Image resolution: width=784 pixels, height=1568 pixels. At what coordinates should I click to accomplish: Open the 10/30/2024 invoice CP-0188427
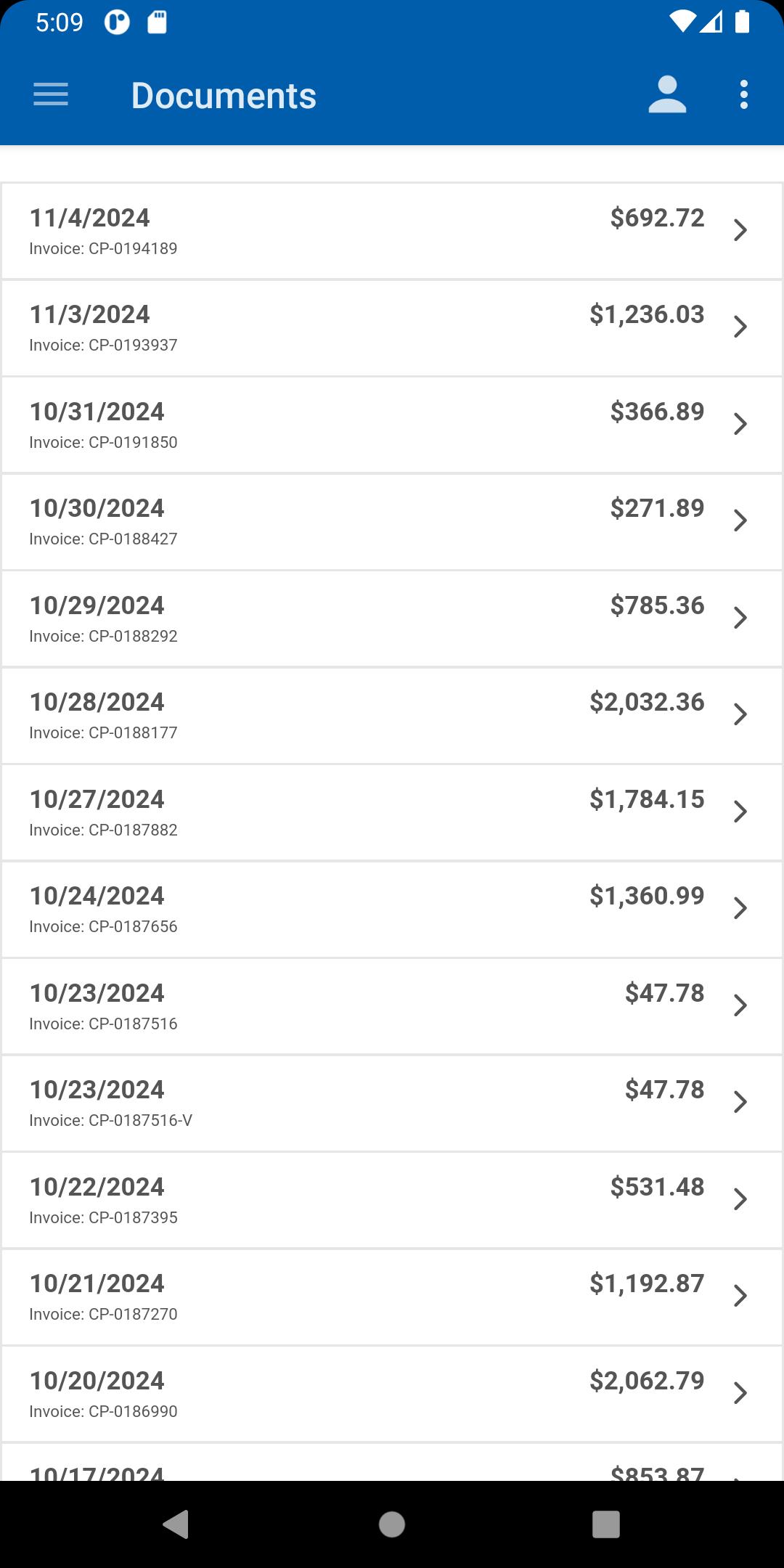pyautogui.click(x=392, y=522)
